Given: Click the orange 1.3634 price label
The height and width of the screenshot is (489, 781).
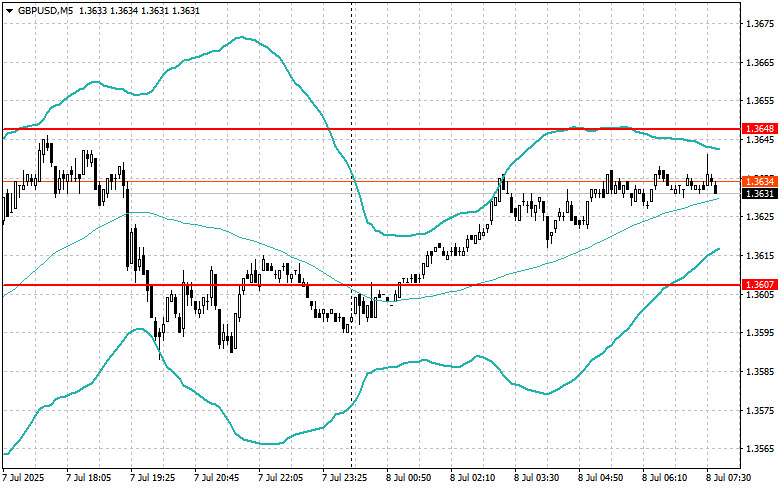Looking at the screenshot, I should [x=760, y=181].
